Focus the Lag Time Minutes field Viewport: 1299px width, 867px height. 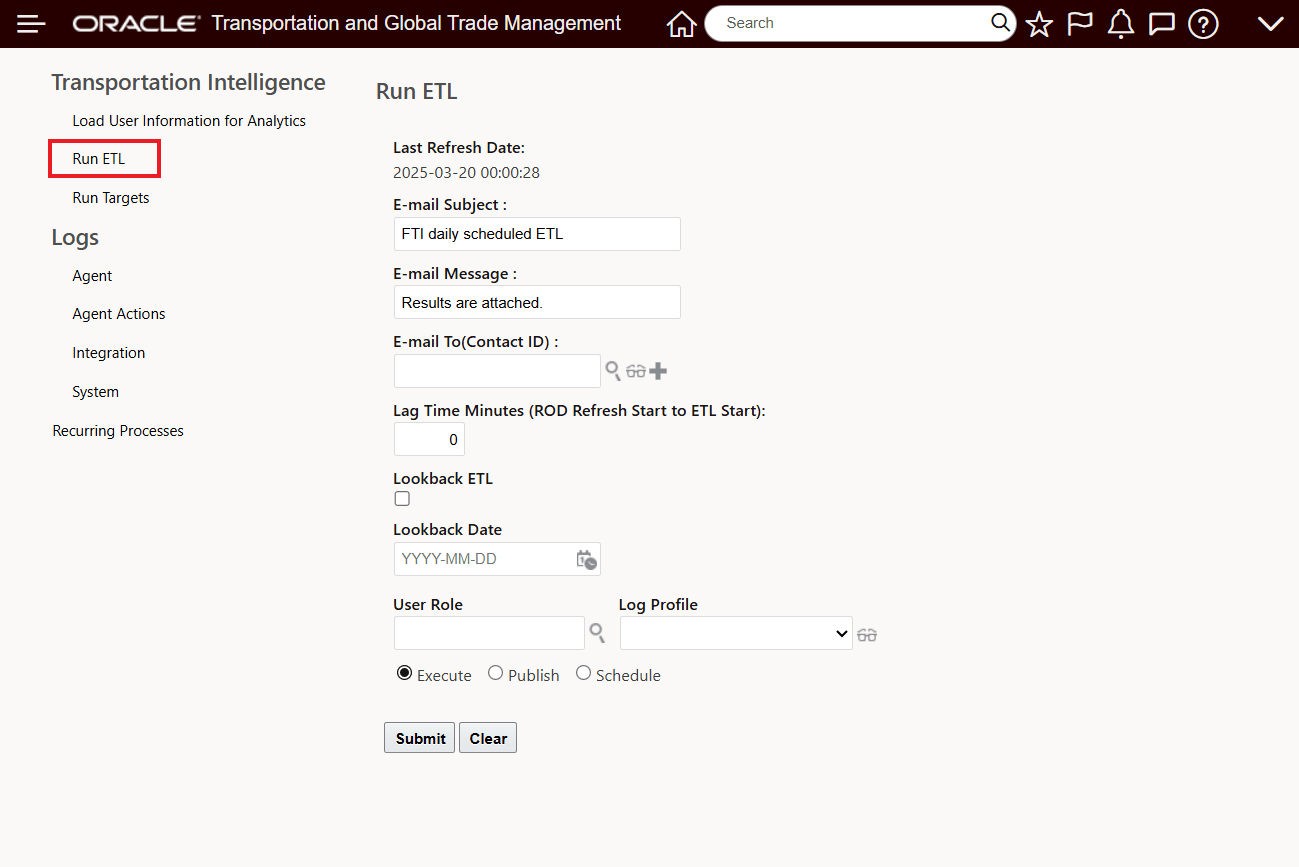pos(429,439)
